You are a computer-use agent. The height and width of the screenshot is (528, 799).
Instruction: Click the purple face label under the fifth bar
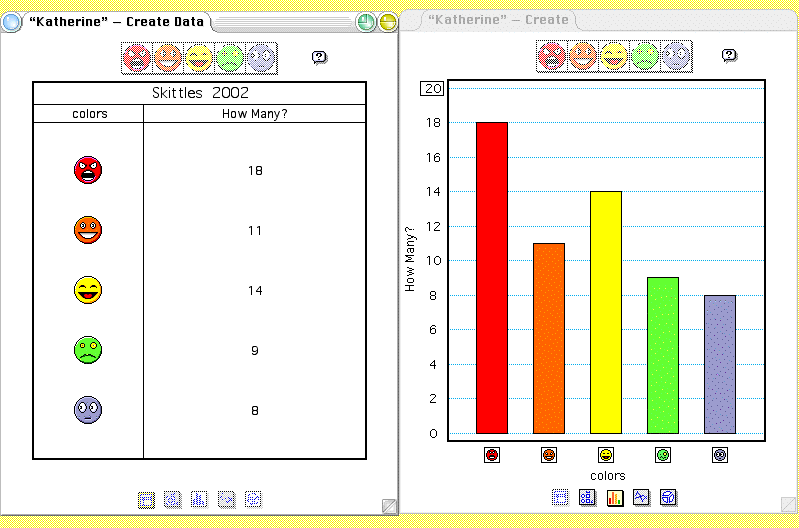pos(720,455)
